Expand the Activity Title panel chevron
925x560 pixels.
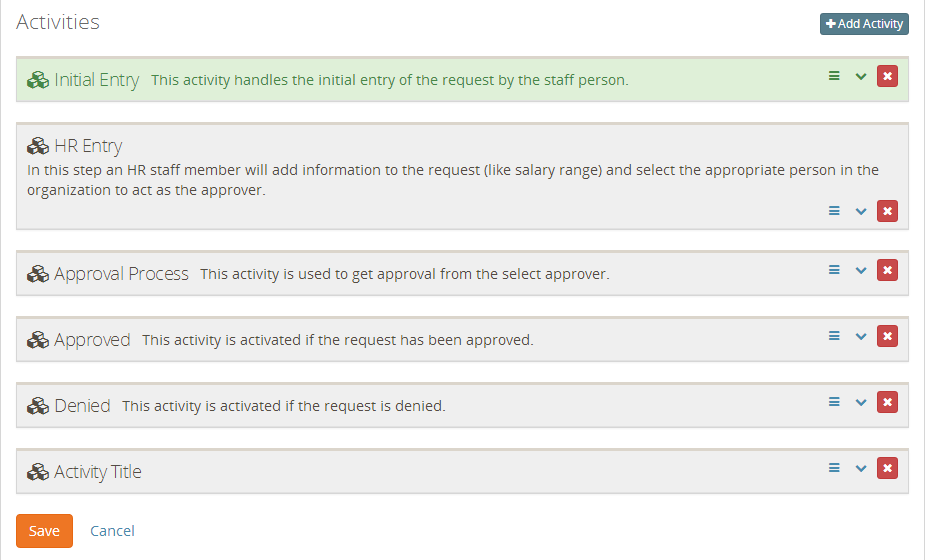tap(861, 469)
